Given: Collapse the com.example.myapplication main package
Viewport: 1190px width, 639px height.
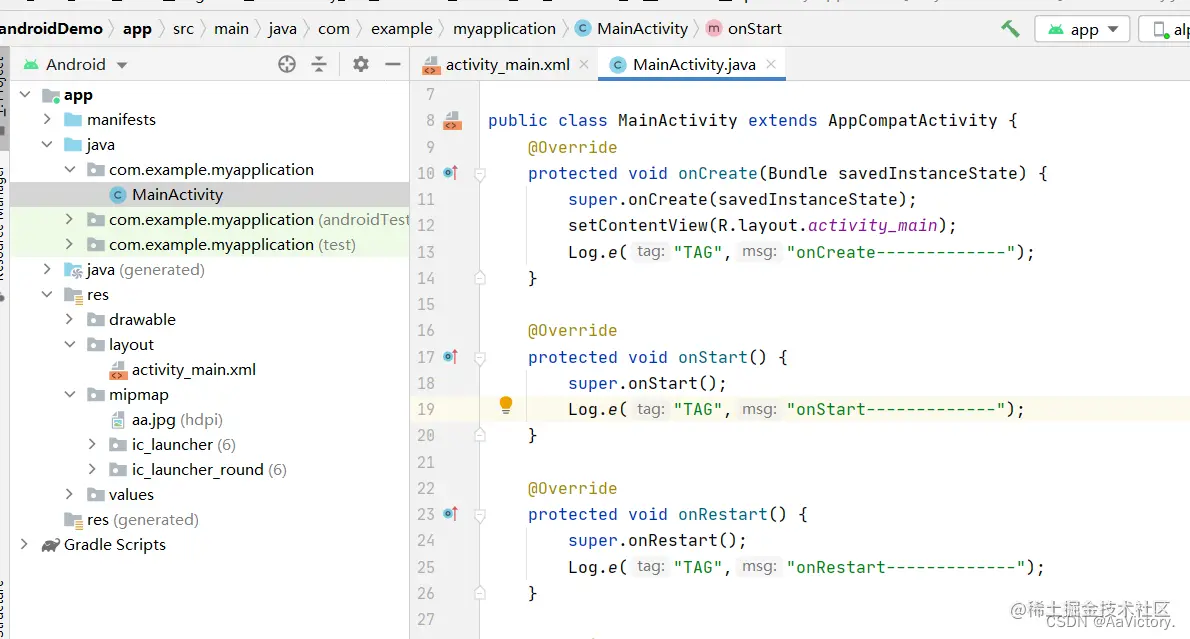Looking at the screenshot, I should pyautogui.click(x=70, y=169).
